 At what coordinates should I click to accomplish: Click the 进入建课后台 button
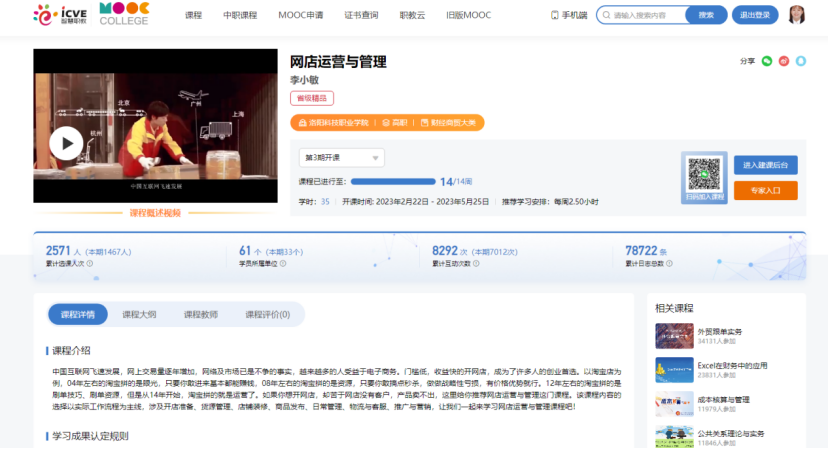point(765,164)
